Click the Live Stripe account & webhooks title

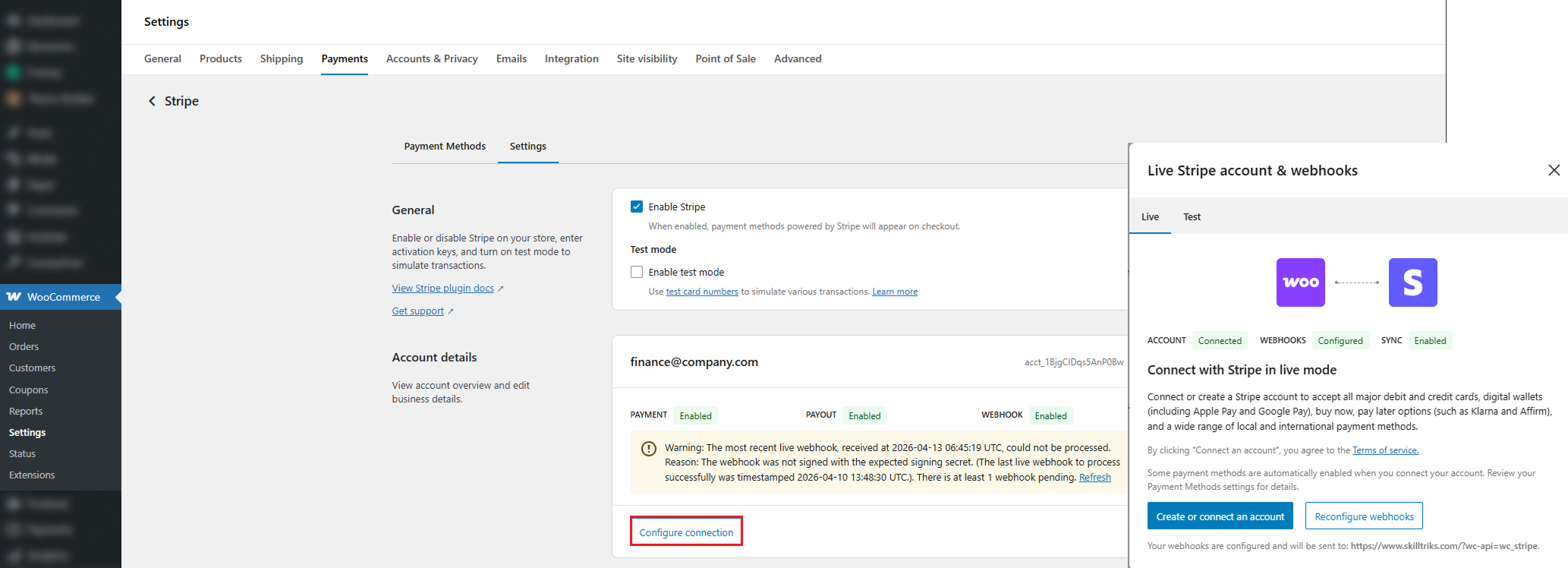[1252, 170]
